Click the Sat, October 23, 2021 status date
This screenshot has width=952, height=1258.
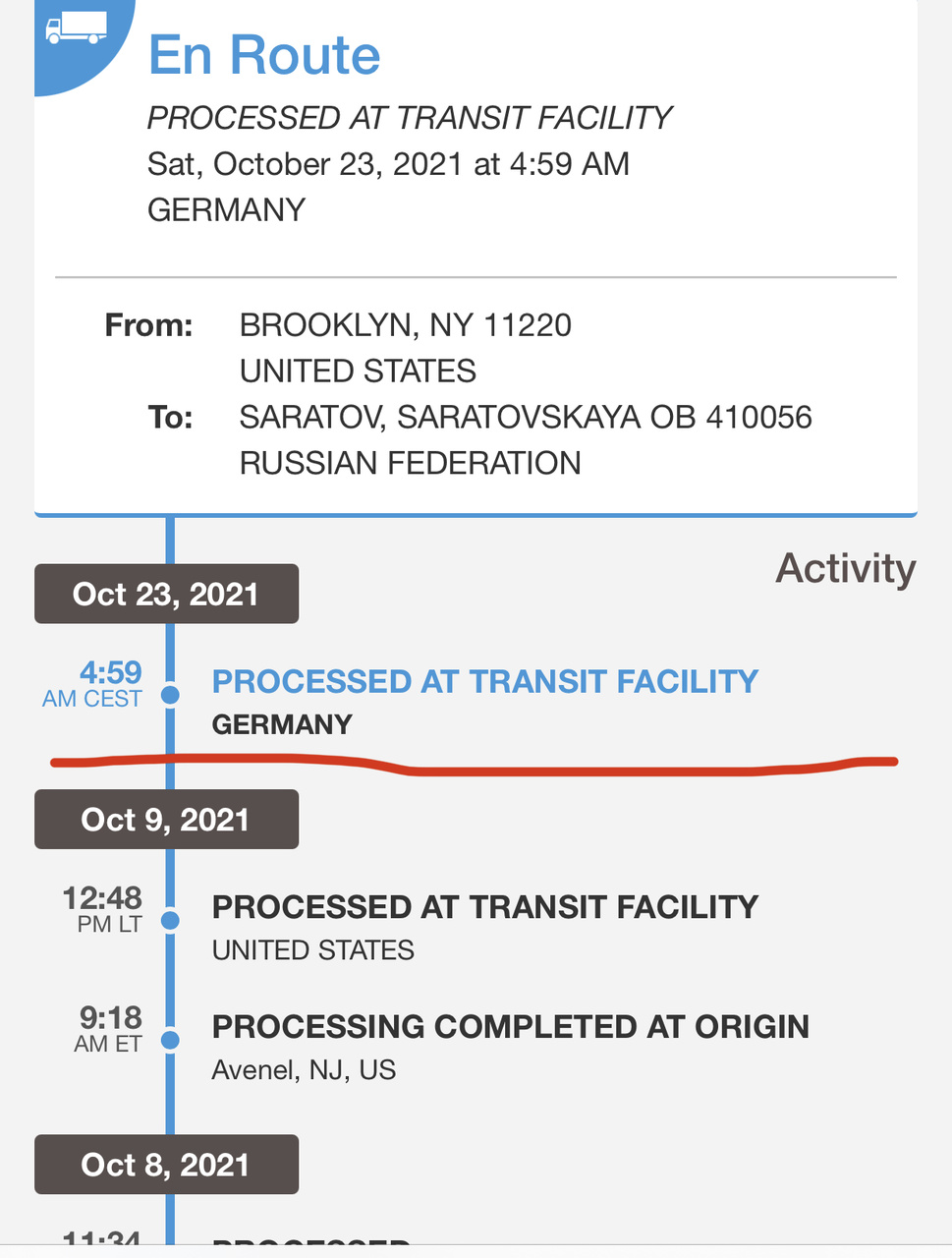click(388, 164)
